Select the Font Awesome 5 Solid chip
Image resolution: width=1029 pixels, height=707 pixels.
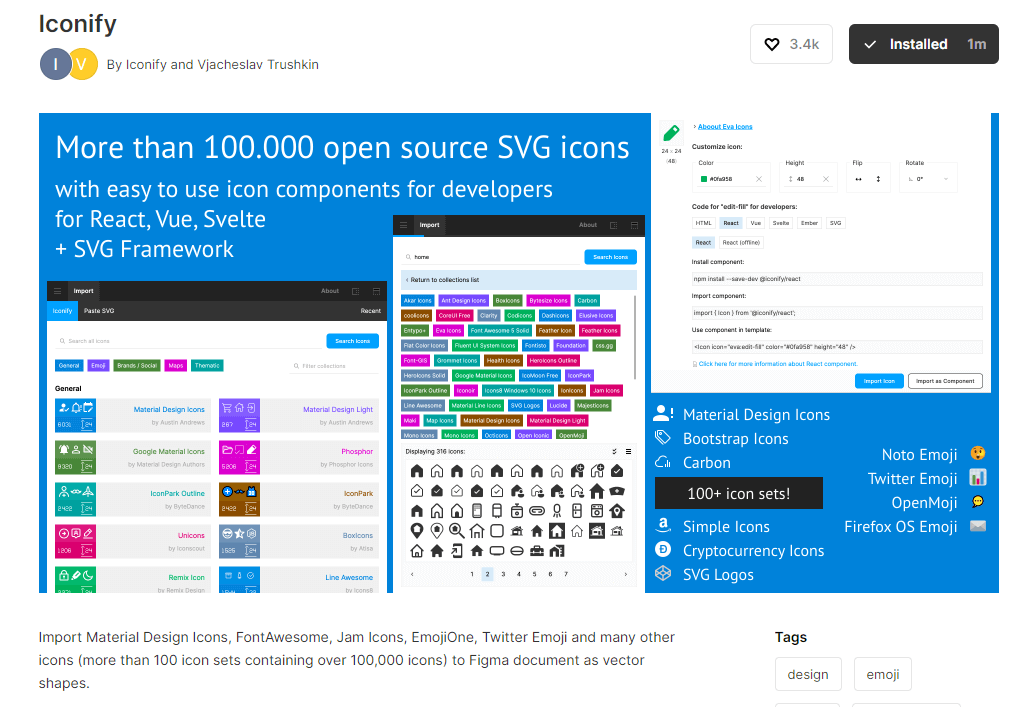(499, 330)
